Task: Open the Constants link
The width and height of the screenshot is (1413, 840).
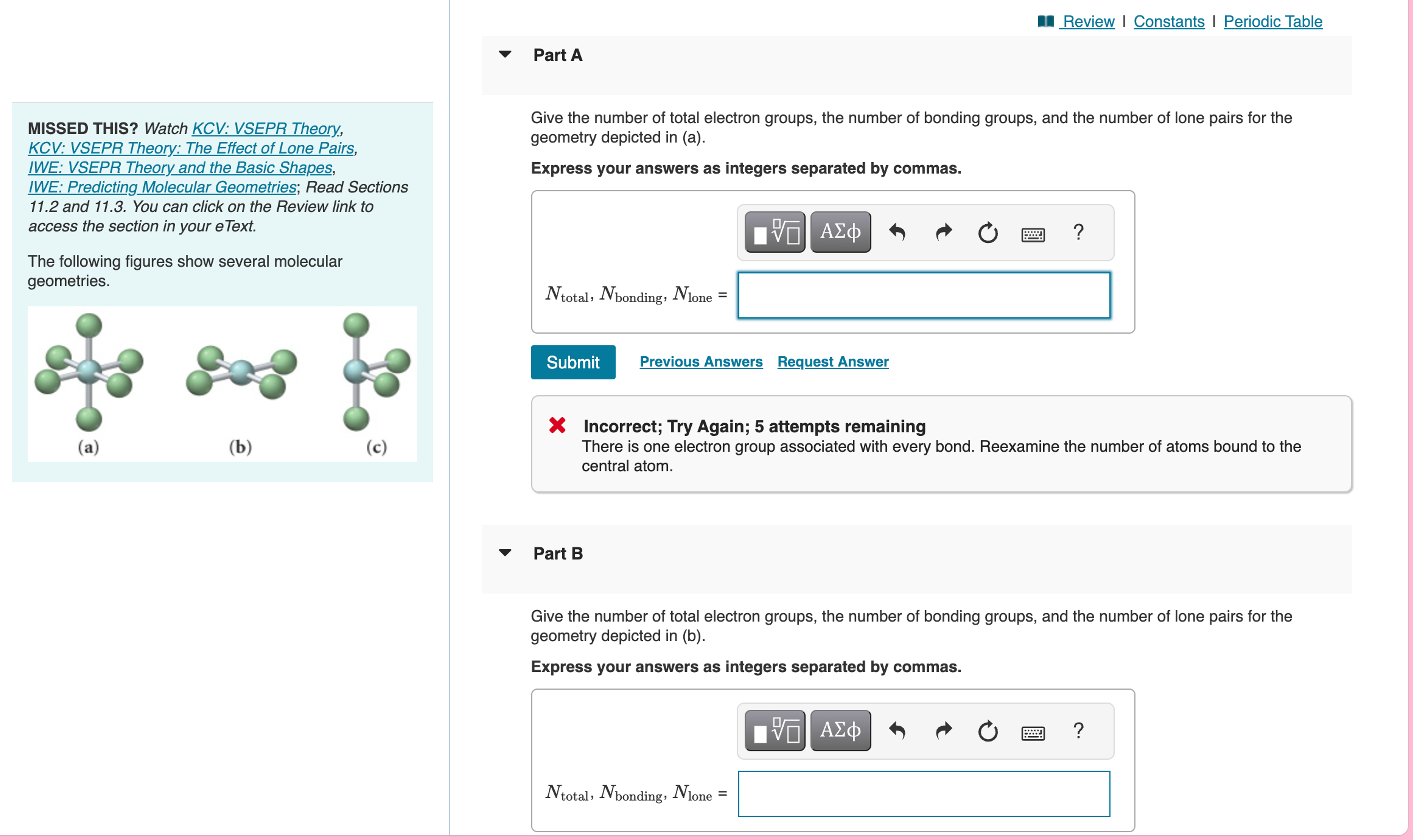Action: [1169, 21]
